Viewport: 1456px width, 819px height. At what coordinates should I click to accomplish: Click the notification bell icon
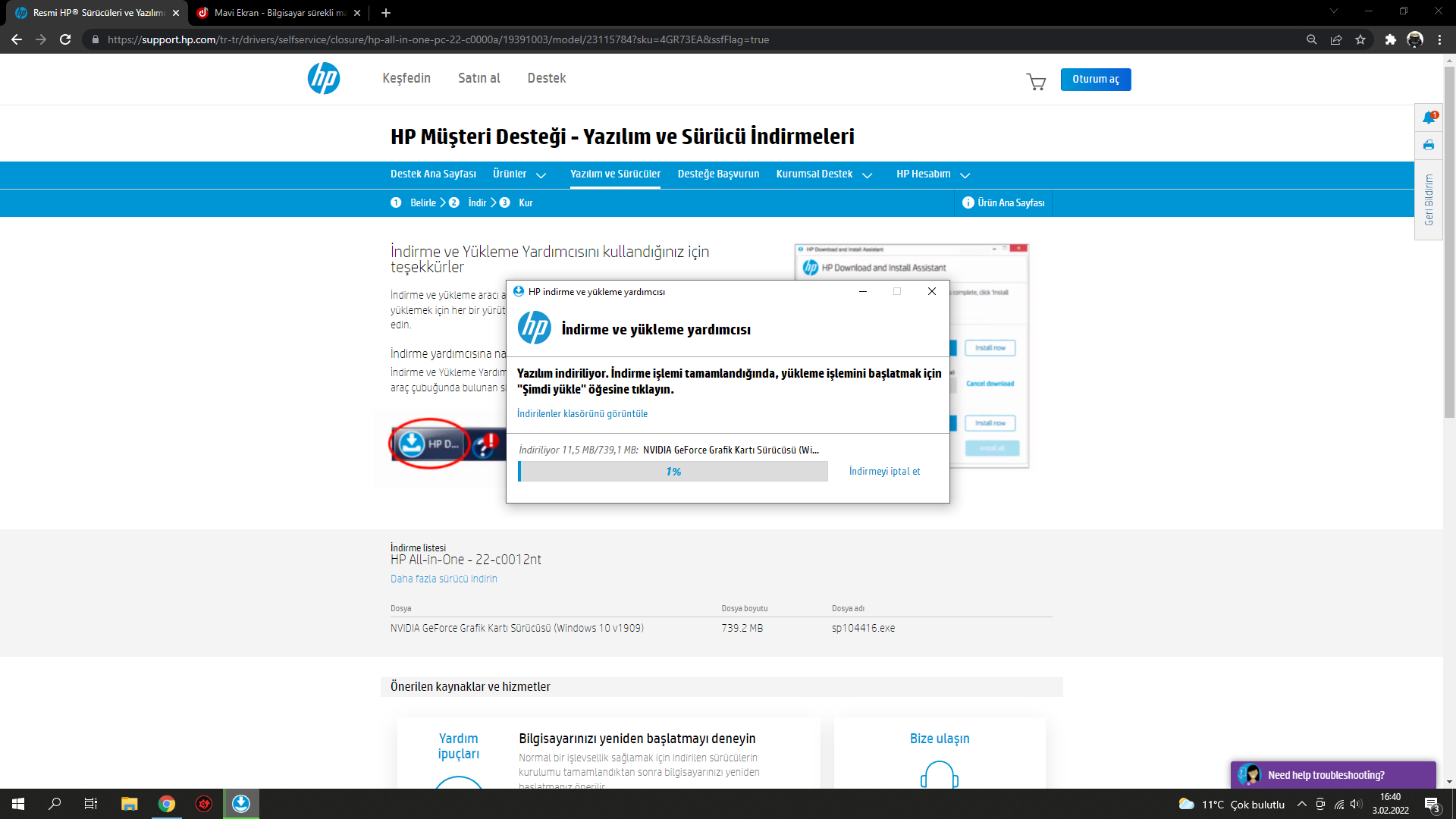point(1429,117)
